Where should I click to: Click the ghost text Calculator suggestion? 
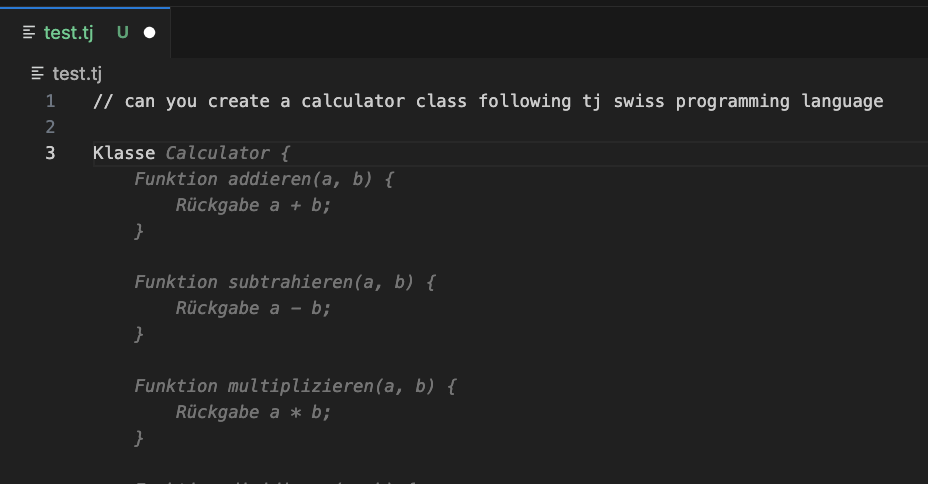pyautogui.click(x=217, y=153)
